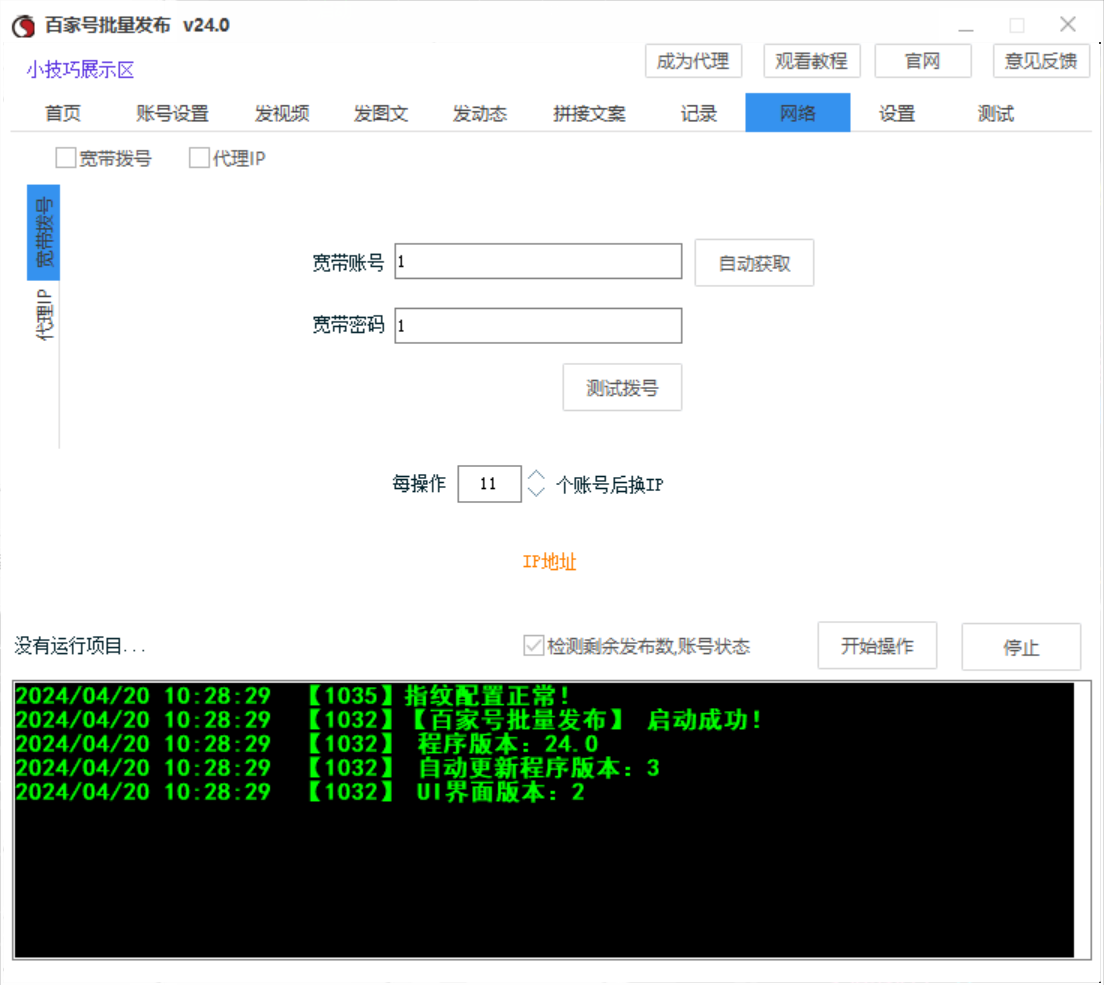
Task: Select the 网络 tab
Action: click(x=798, y=113)
